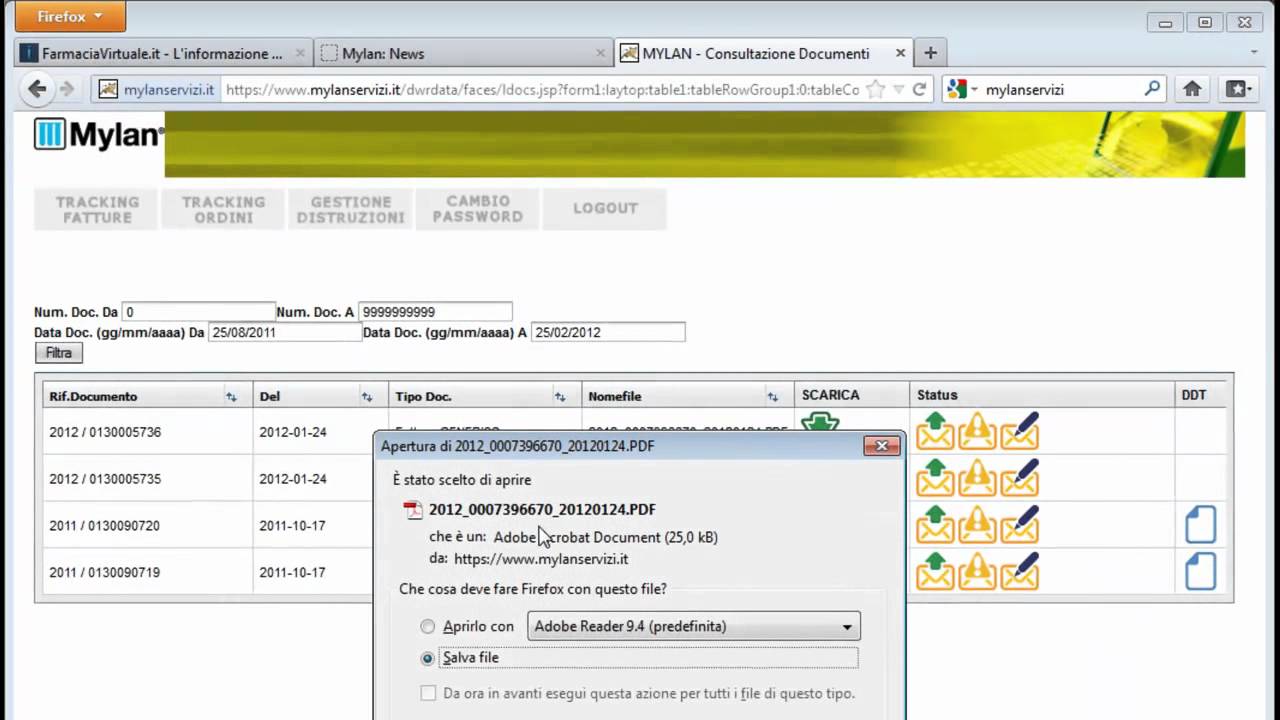The width and height of the screenshot is (1280, 720).
Task: Close the MYLAN Consultazione Documenti tab
Action: point(900,54)
